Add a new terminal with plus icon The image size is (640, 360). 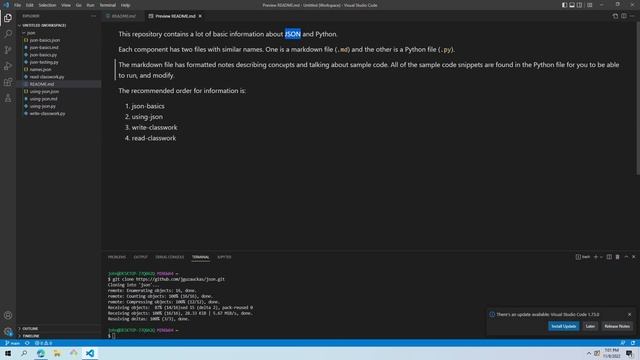coord(596,257)
